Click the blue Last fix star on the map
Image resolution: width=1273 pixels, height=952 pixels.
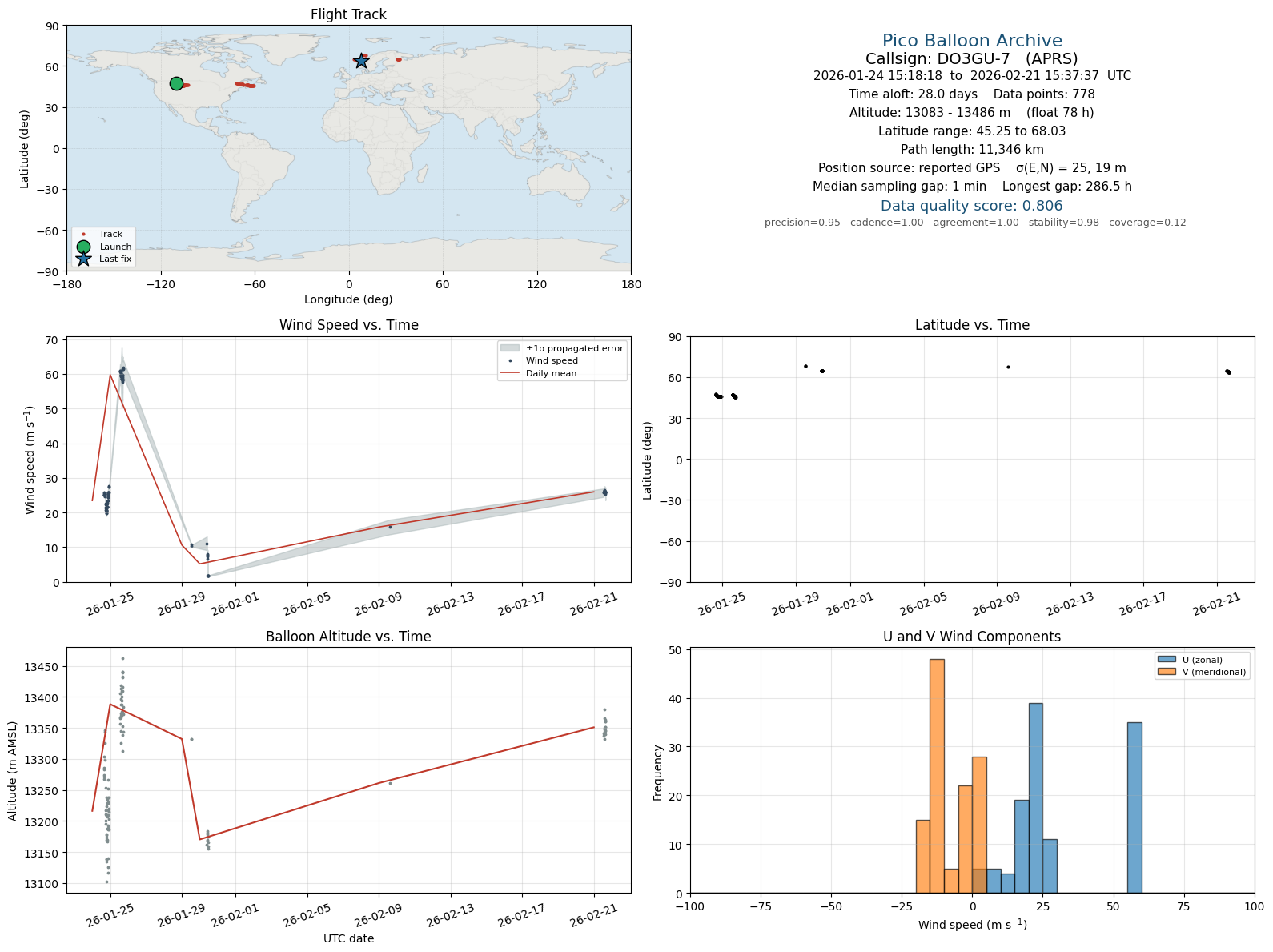coord(361,61)
